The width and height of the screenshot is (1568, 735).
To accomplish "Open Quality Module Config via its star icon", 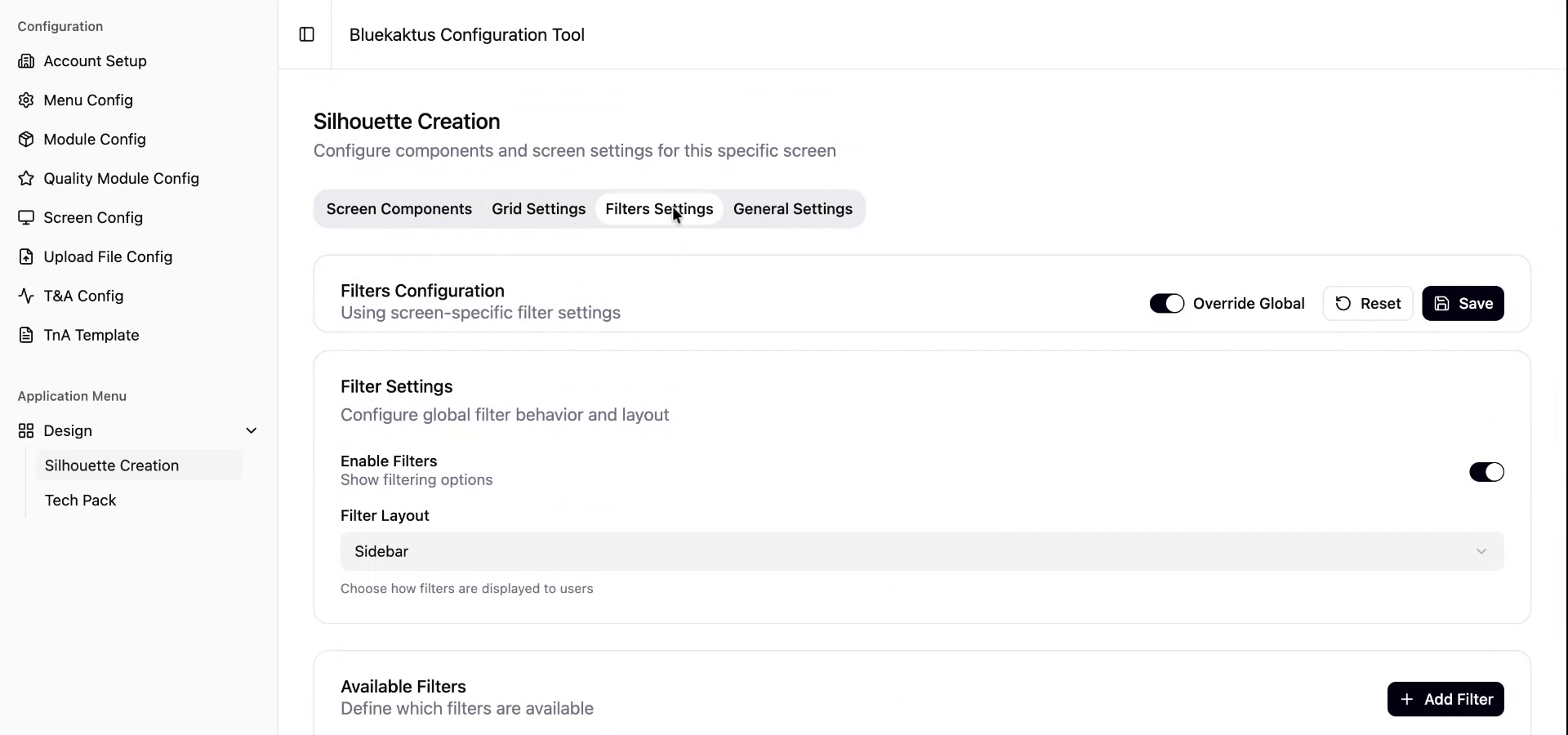I will tap(27, 178).
